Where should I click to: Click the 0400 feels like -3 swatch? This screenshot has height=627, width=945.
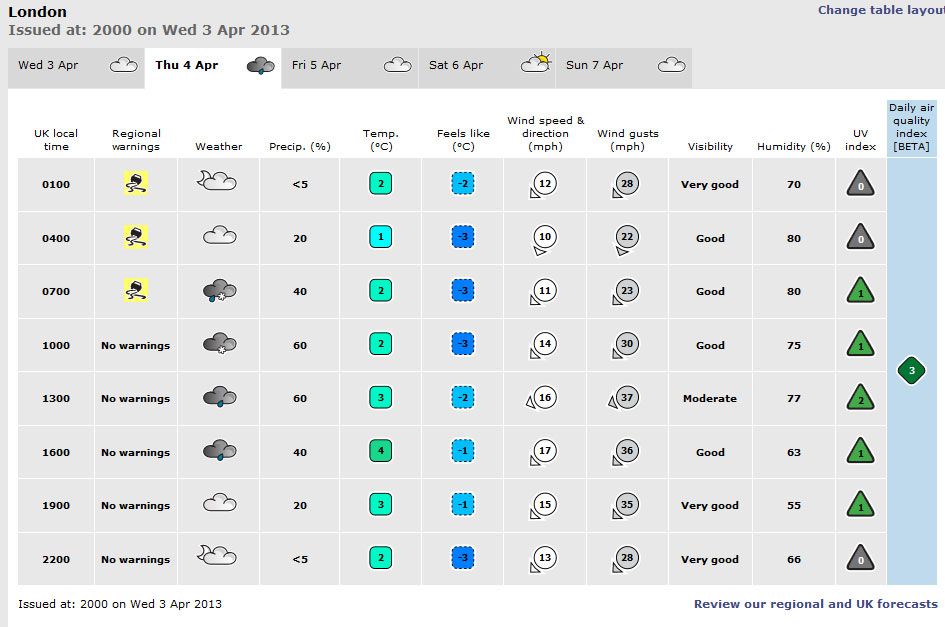[x=462, y=238]
